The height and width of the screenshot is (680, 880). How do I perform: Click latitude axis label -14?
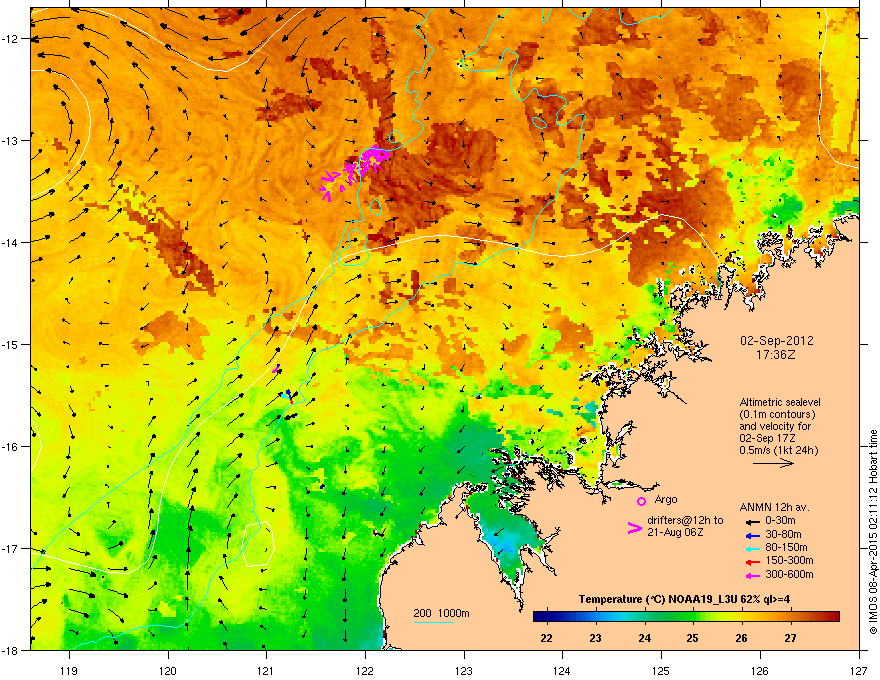point(11,242)
